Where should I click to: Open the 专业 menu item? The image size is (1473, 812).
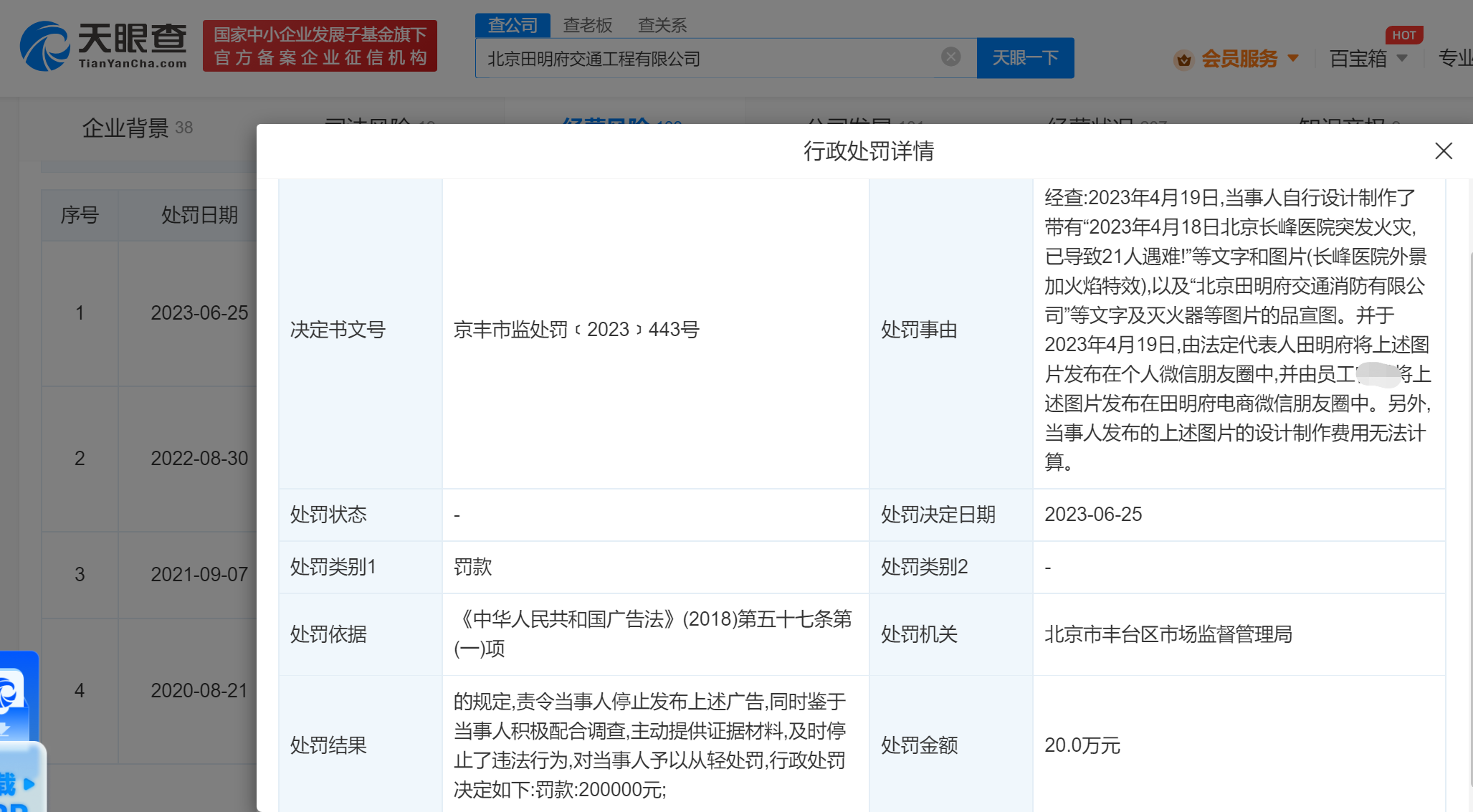(x=1455, y=58)
